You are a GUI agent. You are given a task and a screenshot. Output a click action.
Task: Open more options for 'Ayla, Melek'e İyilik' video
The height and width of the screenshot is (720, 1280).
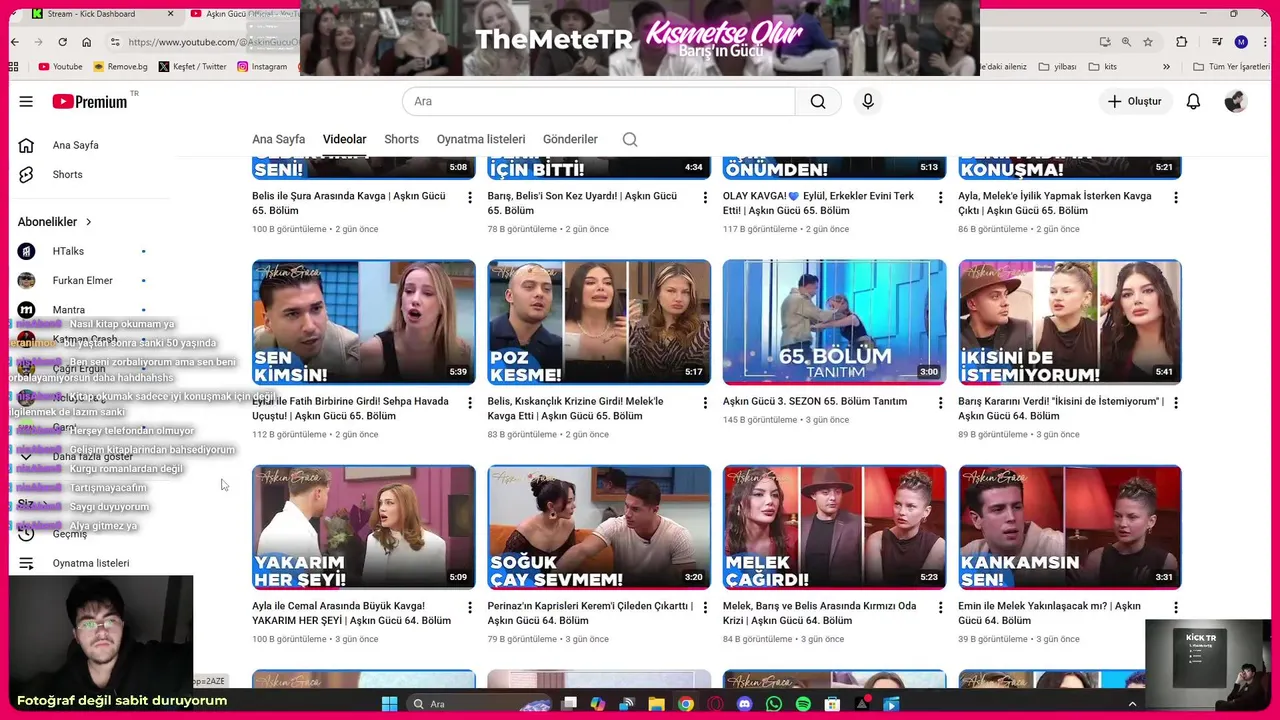pyautogui.click(x=1176, y=198)
